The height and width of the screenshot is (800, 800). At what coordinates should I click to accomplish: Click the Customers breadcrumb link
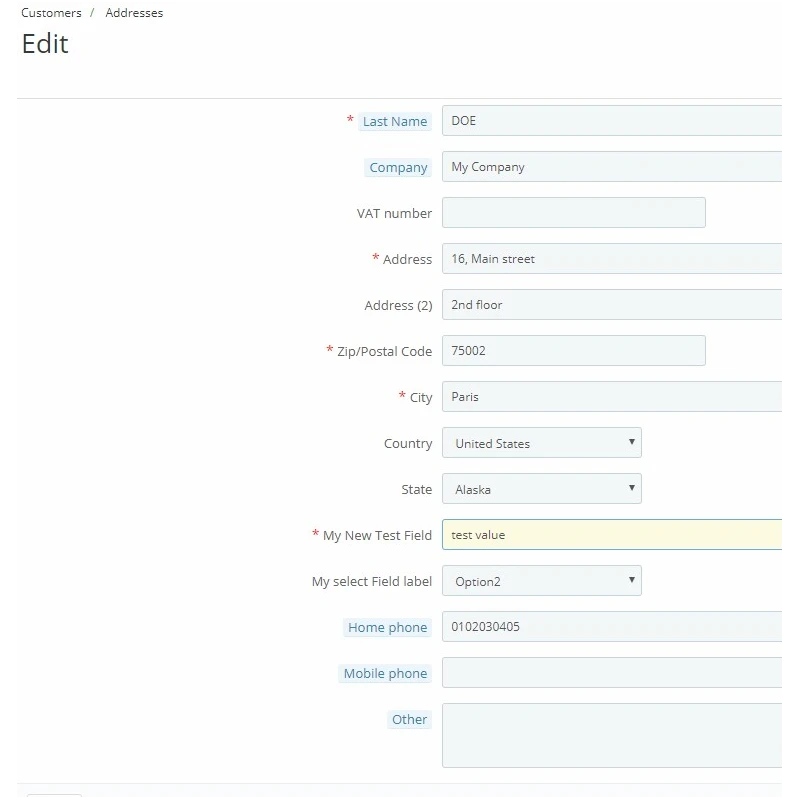(51, 13)
